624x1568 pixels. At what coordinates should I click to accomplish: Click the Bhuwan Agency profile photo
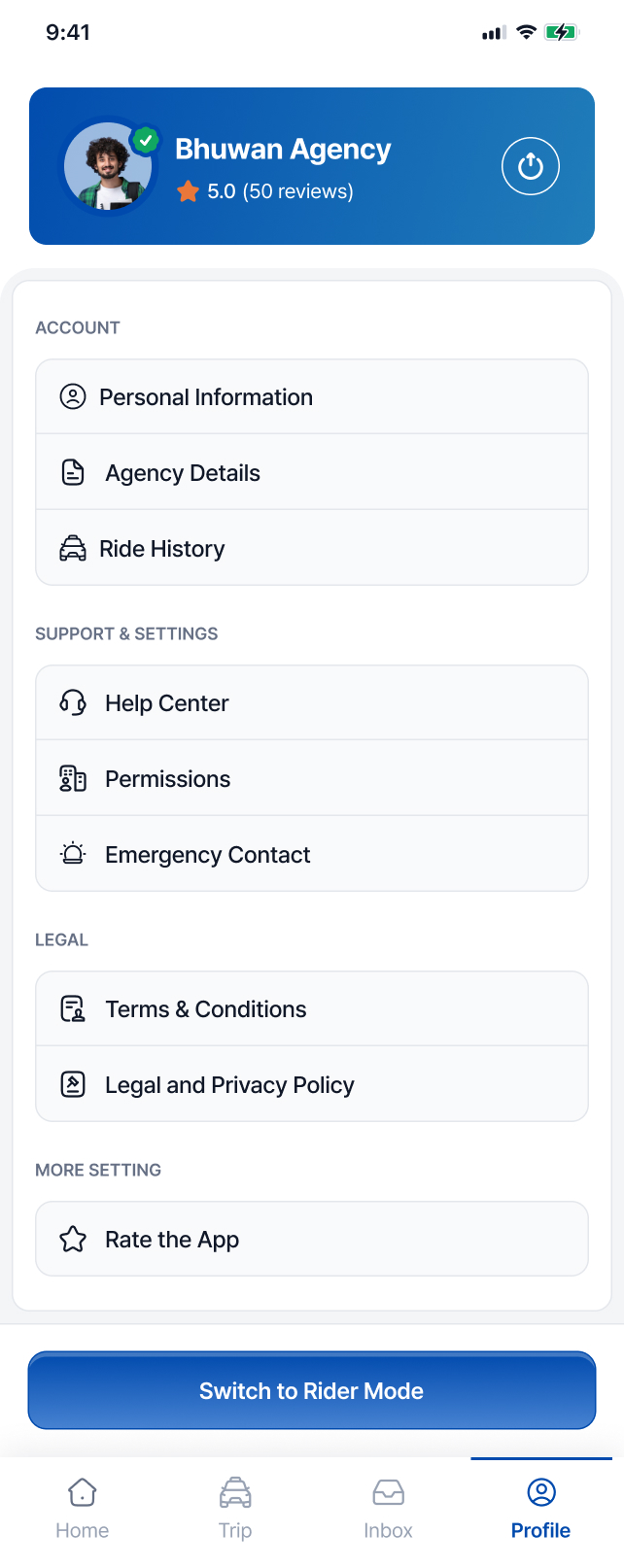click(107, 167)
